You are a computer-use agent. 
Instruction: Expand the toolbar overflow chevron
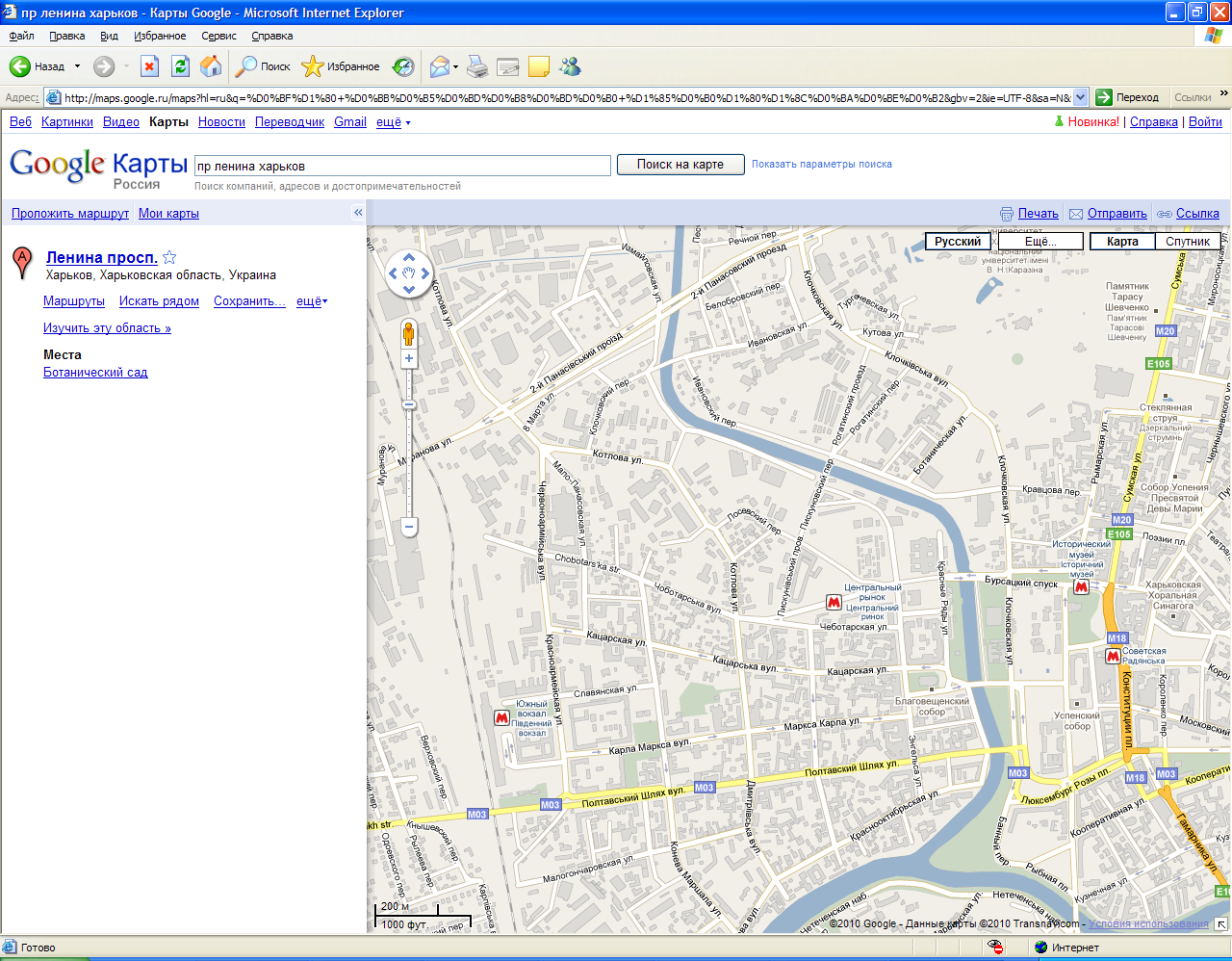1223,94
